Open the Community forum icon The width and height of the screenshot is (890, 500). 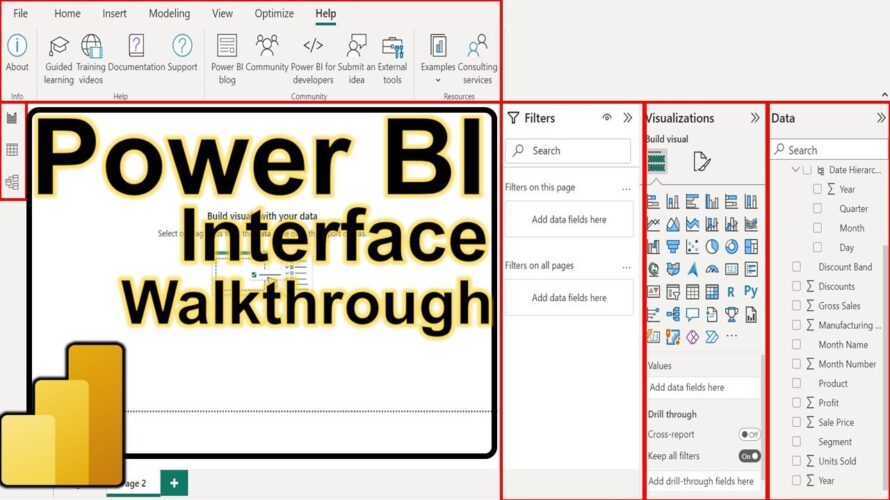coord(267,45)
